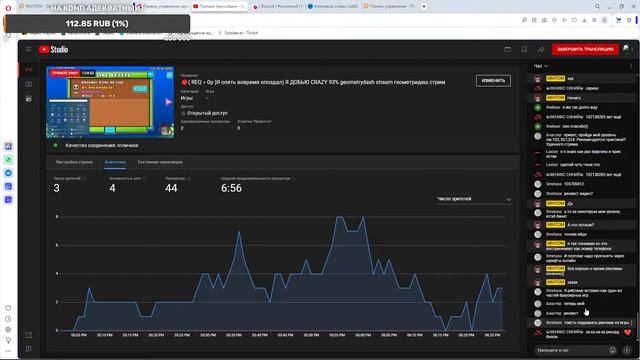Image resolution: width=640 pixels, height=360 pixels.
Task: Click the chat activity value 4
Action: pos(112,188)
